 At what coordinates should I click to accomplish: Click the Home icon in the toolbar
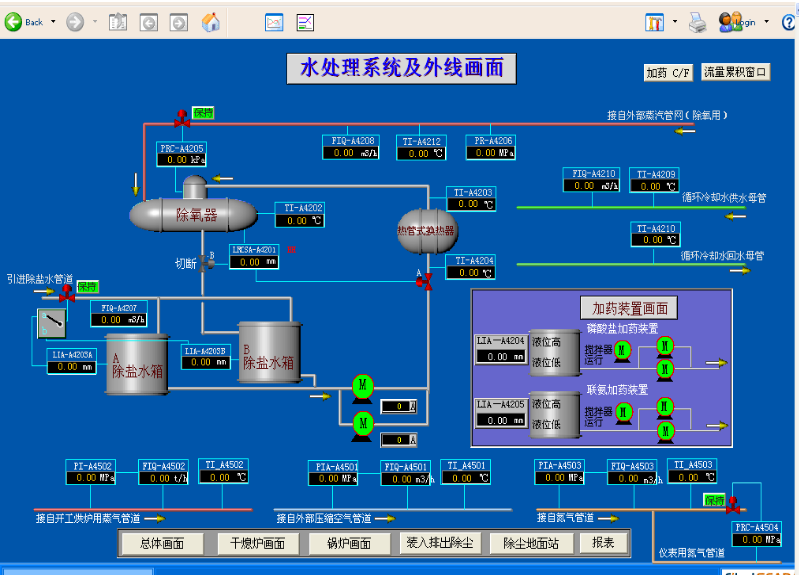(x=211, y=22)
